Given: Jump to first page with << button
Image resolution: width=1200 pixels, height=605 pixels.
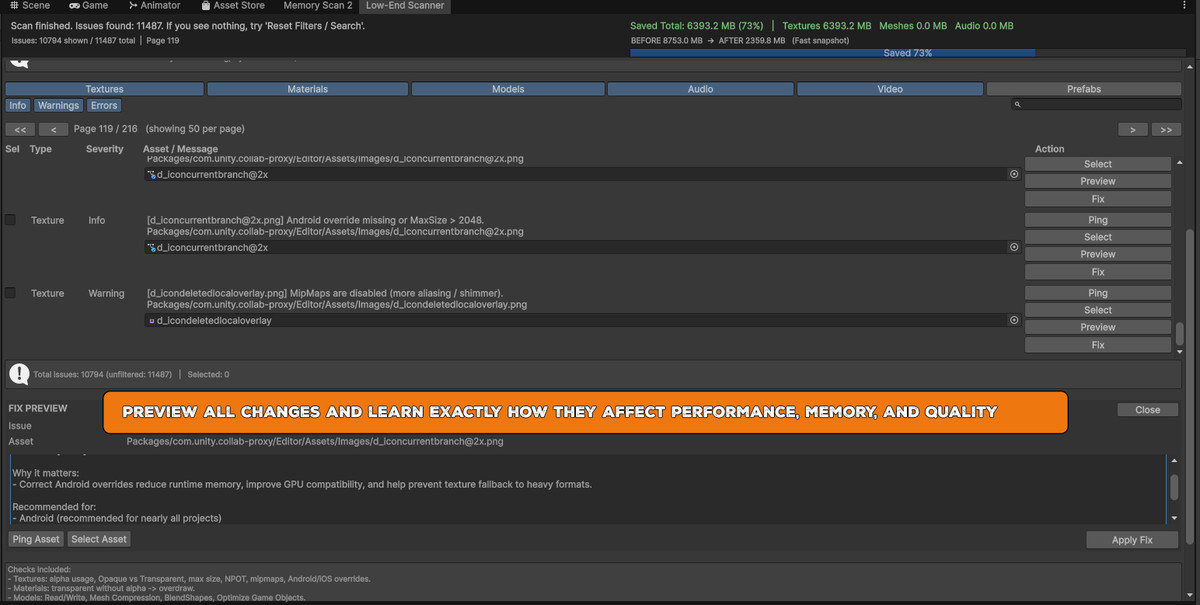Looking at the screenshot, I should tap(20, 129).
